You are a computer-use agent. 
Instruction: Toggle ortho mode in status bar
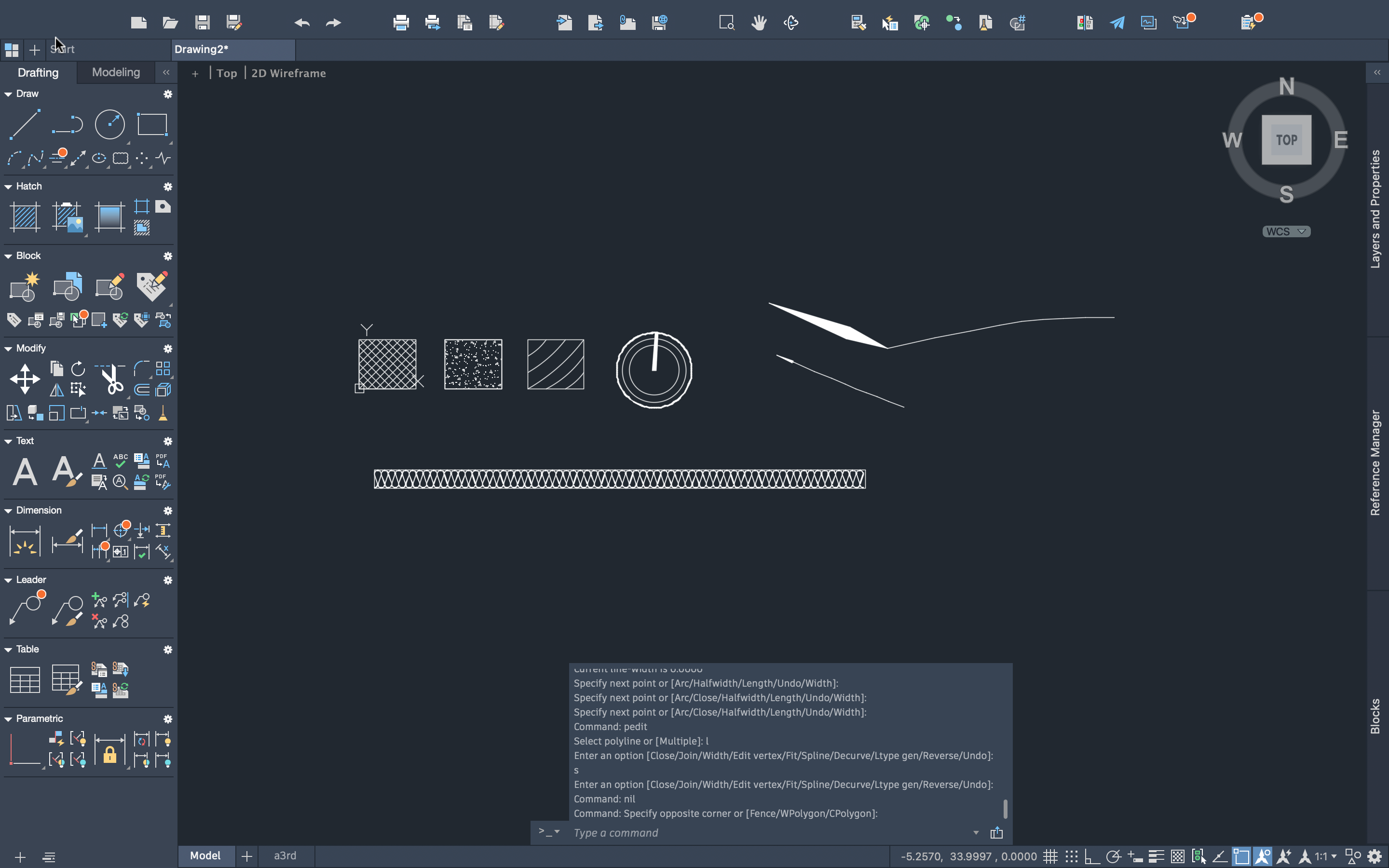(1092, 856)
